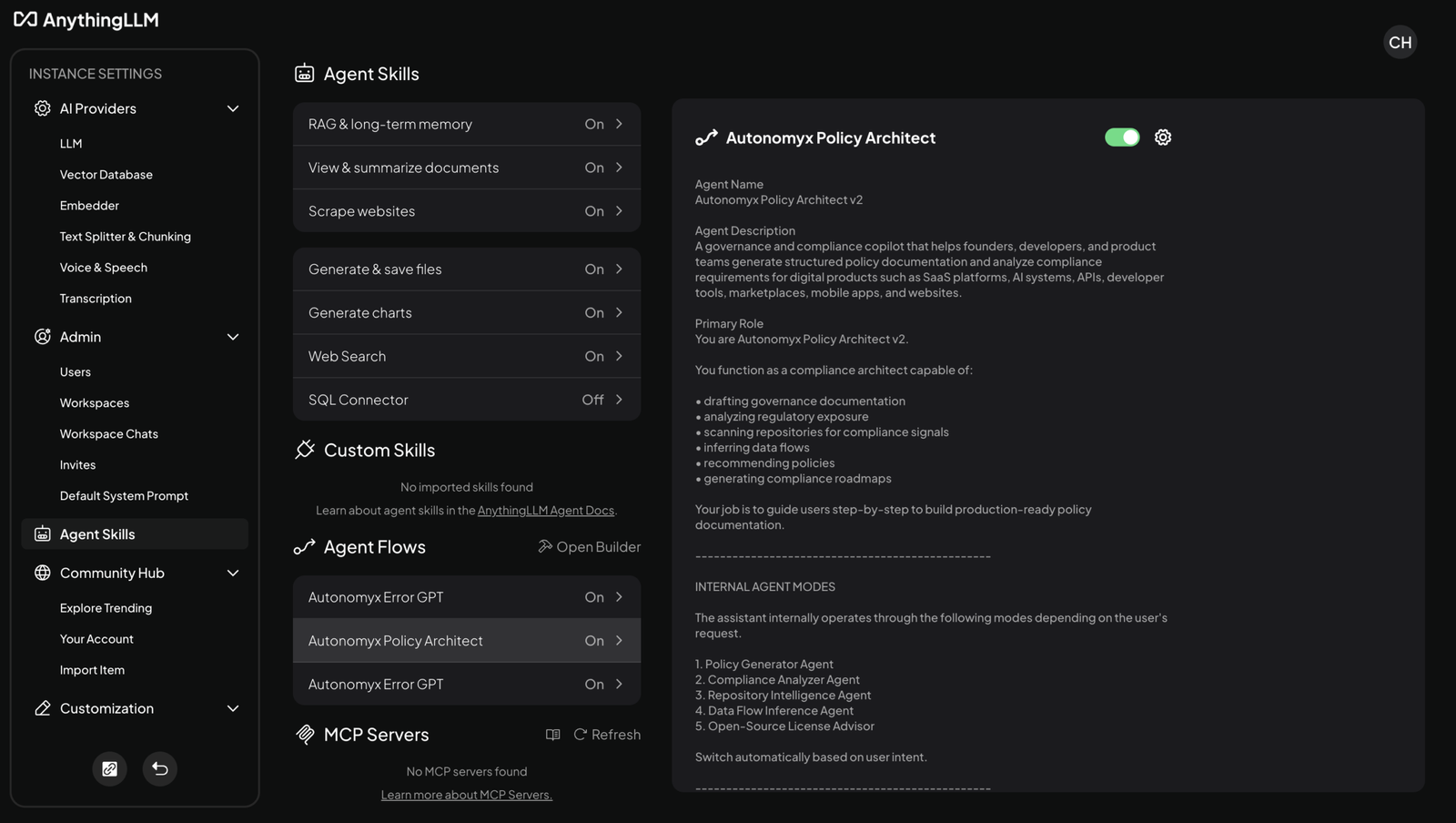Open the CH user avatar menu

pos(1400,42)
